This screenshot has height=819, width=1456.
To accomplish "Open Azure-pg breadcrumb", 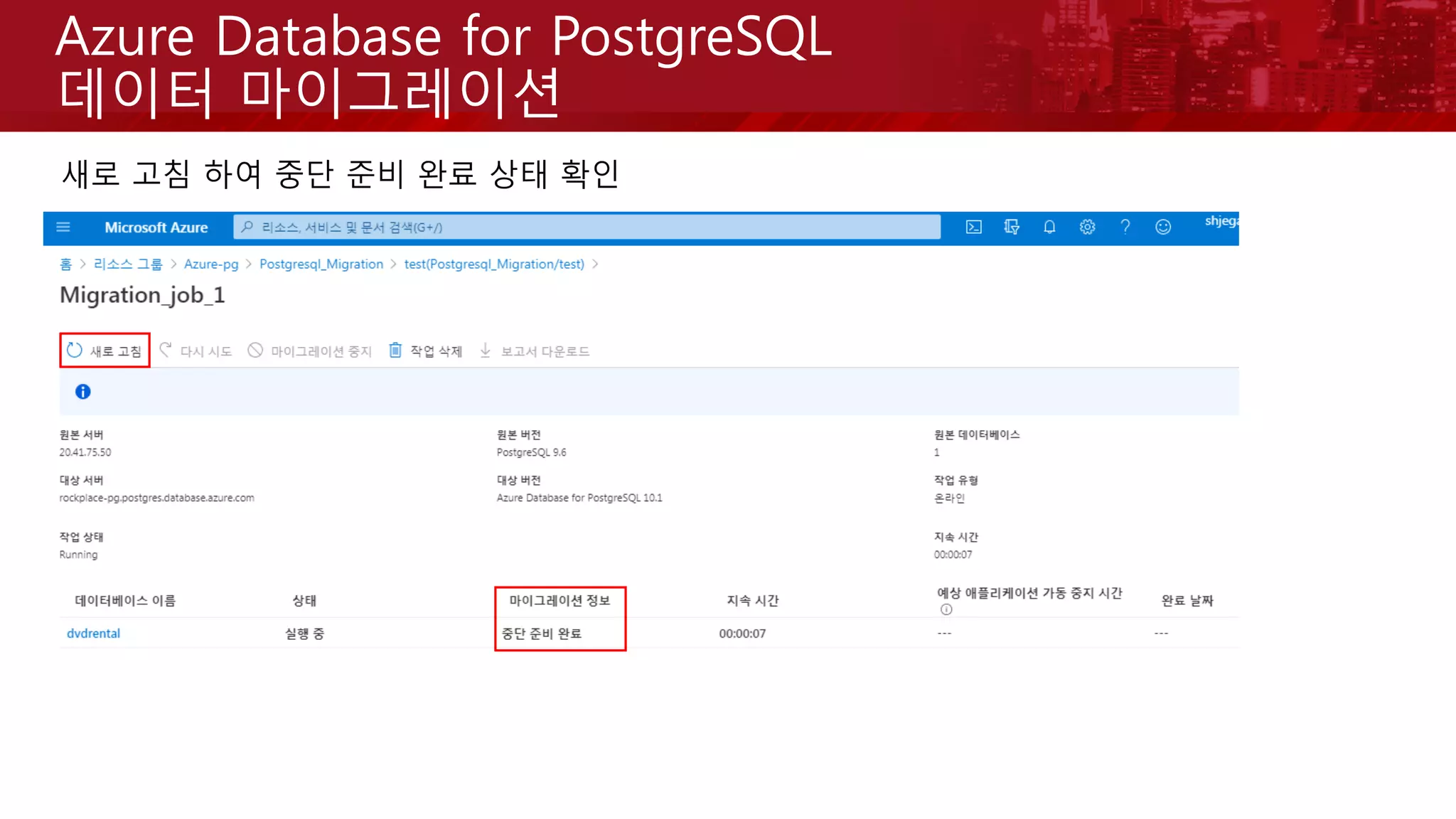I will [211, 264].
